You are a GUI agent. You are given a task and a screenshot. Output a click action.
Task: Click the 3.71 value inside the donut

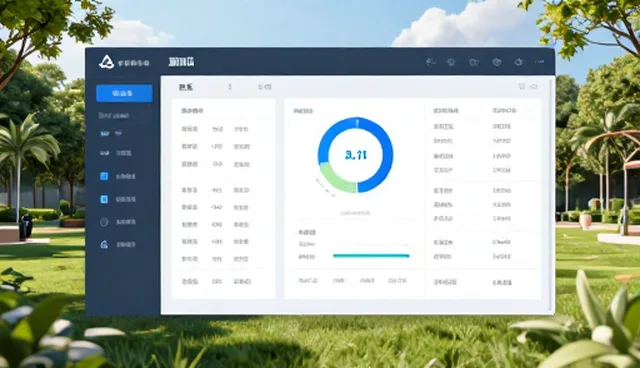356,155
